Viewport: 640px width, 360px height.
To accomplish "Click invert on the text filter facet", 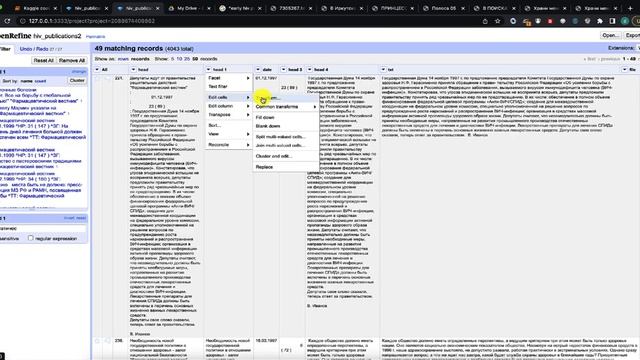I will pyautogui.click(x=69, y=218).
